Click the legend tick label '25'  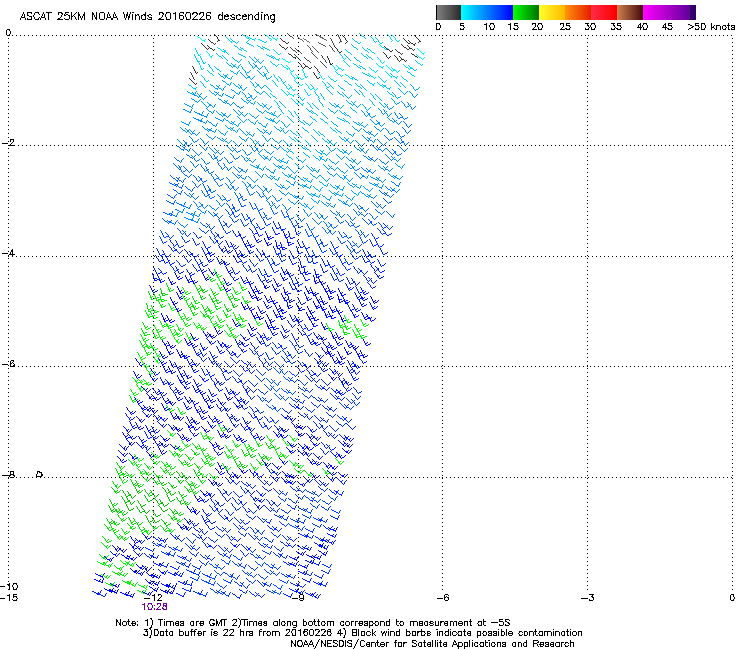click(565, 27)
